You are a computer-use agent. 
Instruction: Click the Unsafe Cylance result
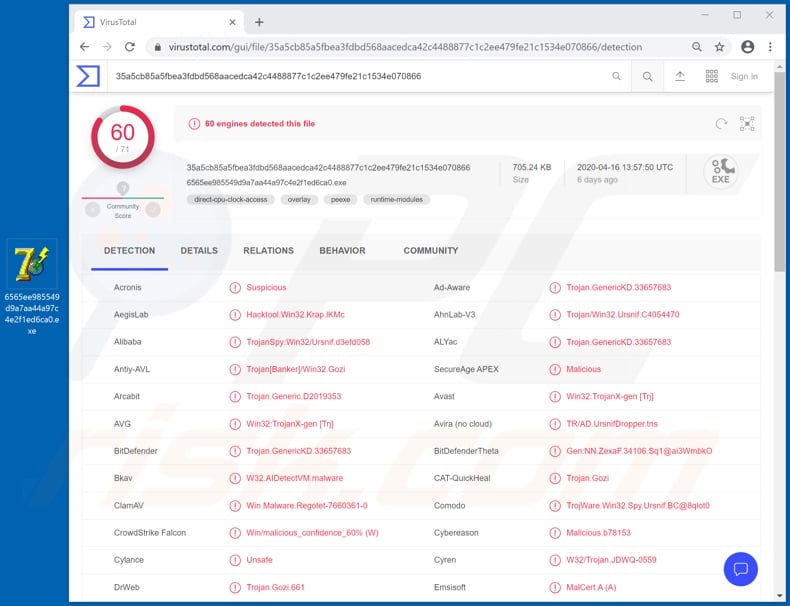(x=259, y=560)
